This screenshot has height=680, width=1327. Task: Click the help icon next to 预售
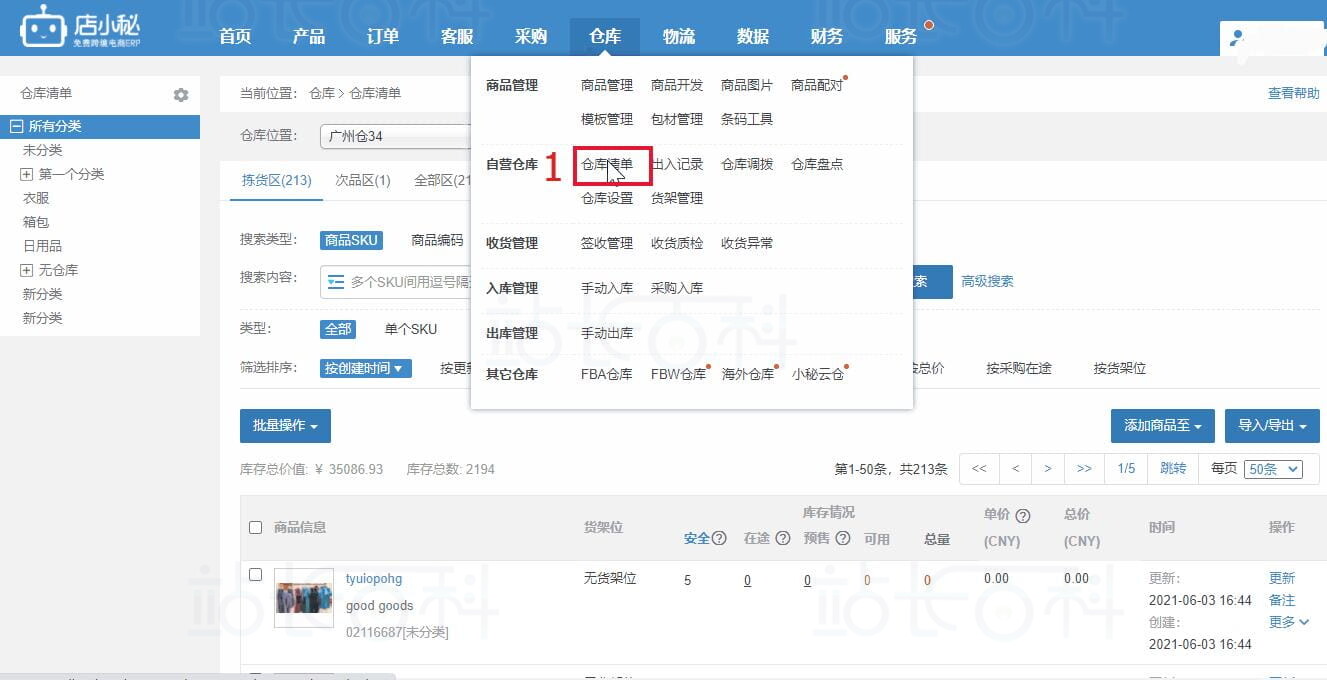tap(843, 538)
